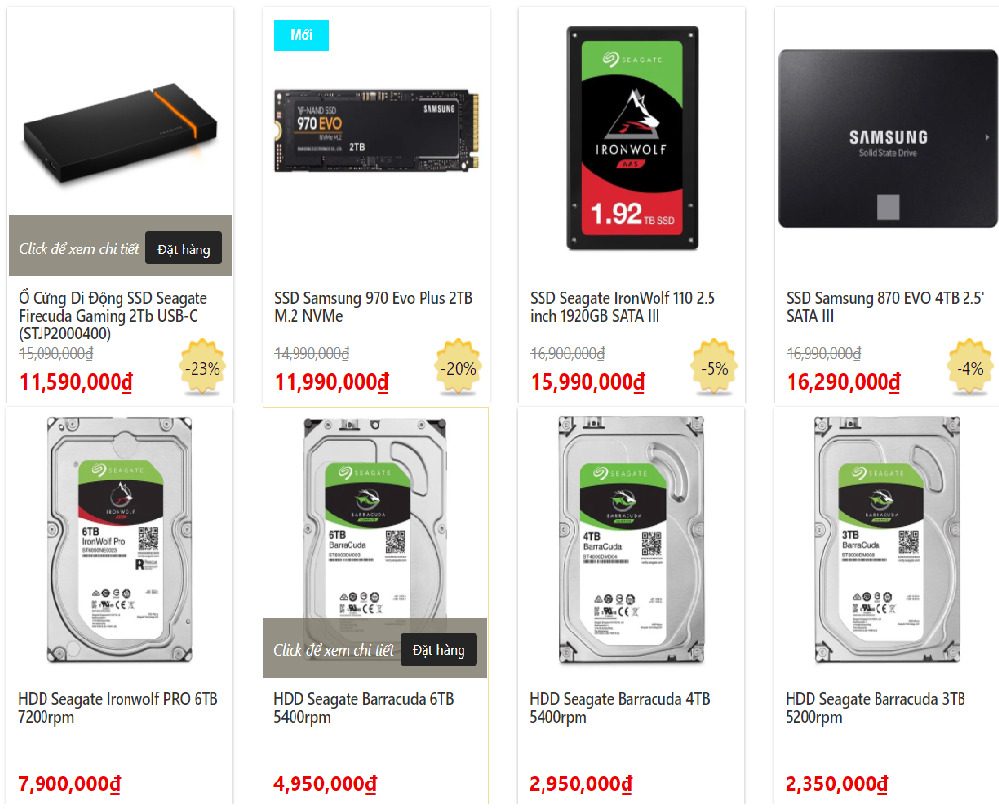Open SSD Samsung 870 EVO 4TB link
This screenshot has width=999, height=809.
(884, 307)
